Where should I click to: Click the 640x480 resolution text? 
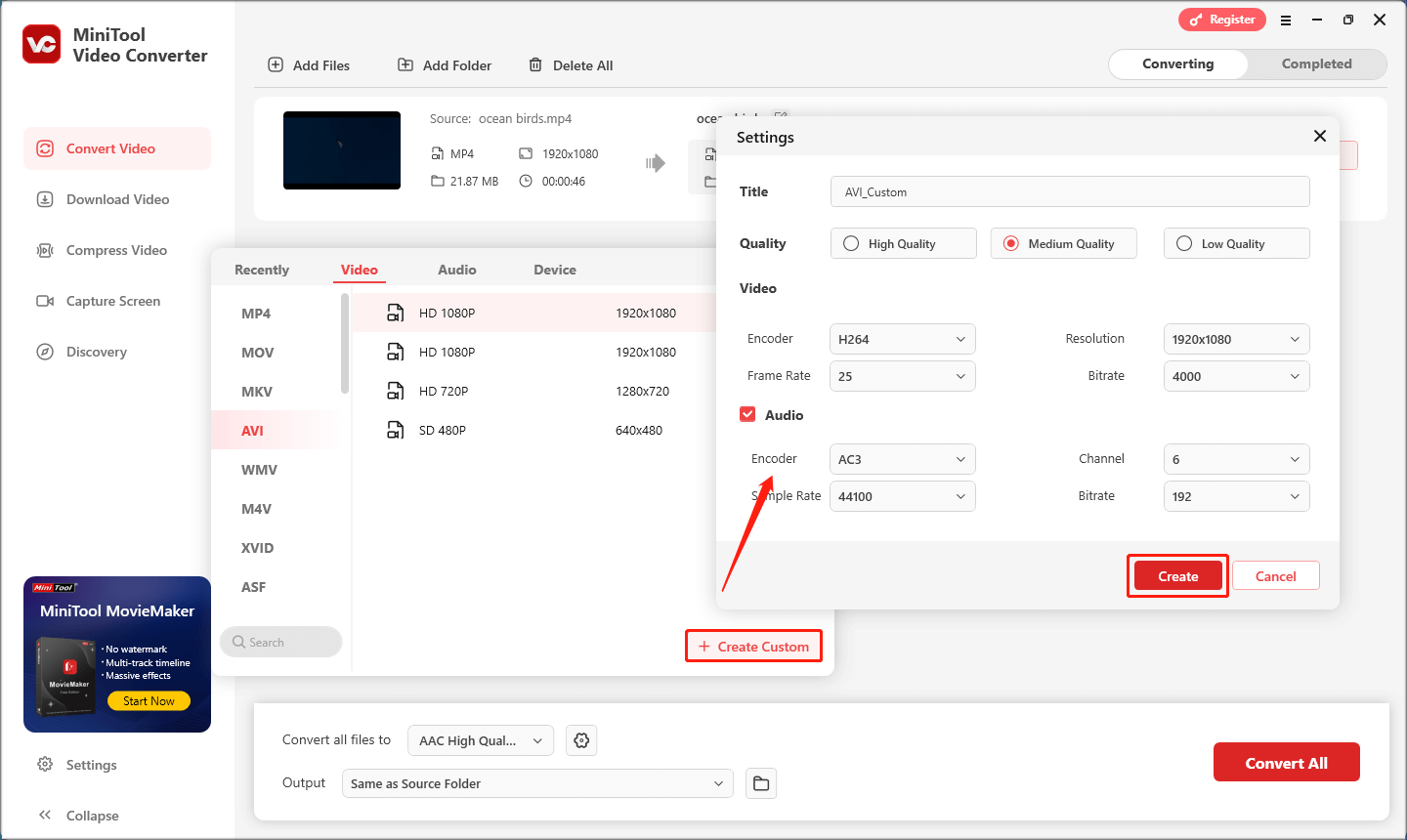(x=639, y=430)
